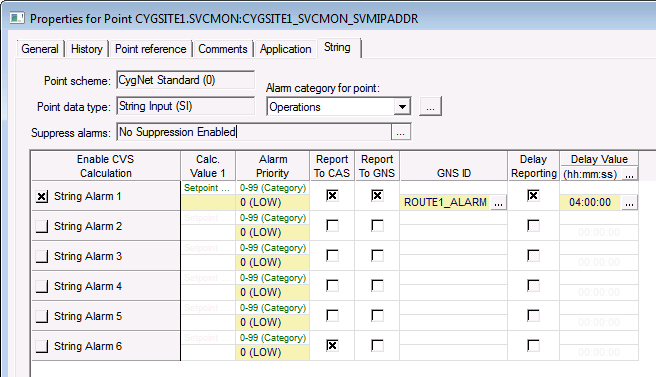Select the String Alarm 5 priority 0 (LOW)
The width and height of the screenshot is (656, 377).
point(273,323)
